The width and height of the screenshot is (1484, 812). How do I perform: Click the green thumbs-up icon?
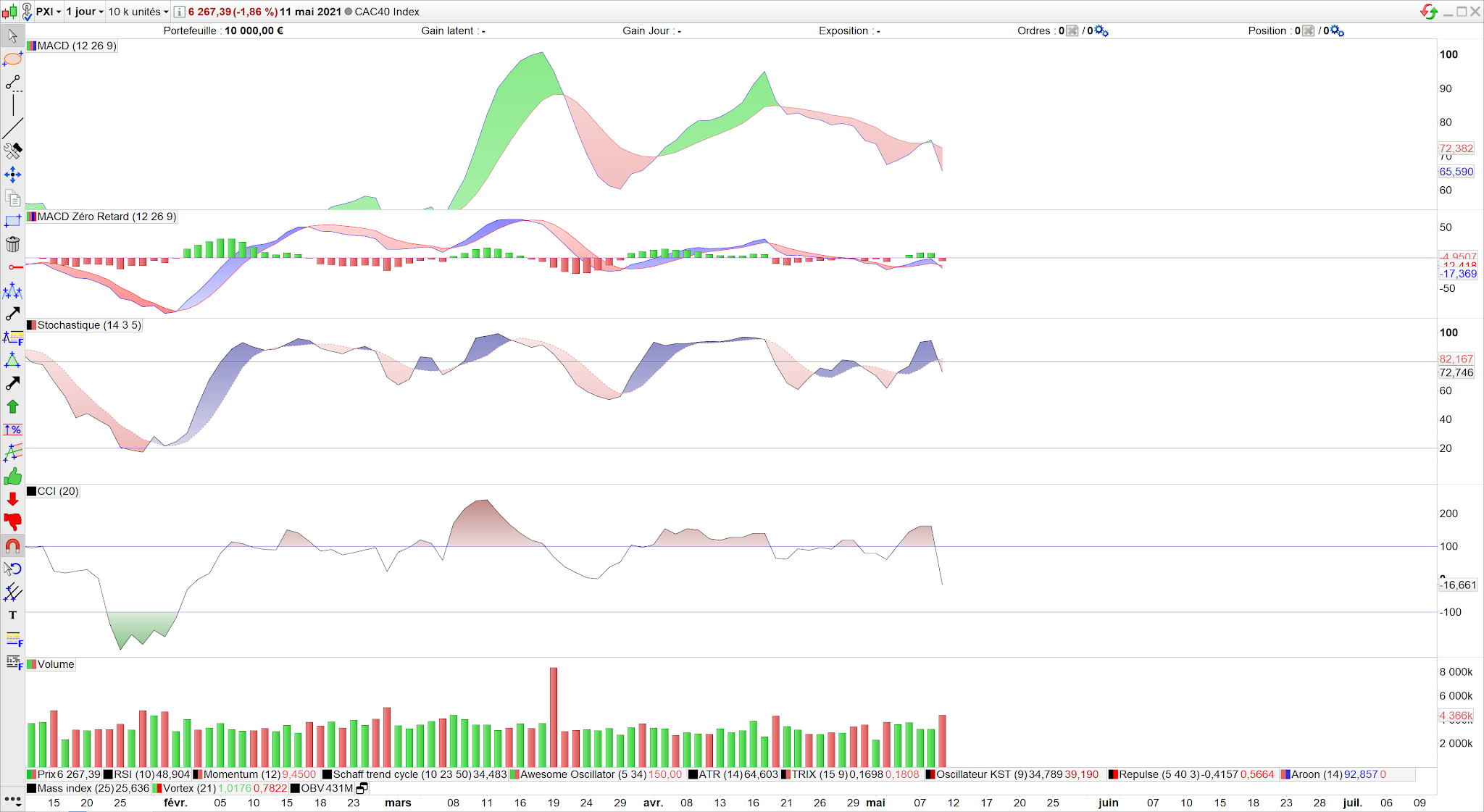[x=12, y=476]
